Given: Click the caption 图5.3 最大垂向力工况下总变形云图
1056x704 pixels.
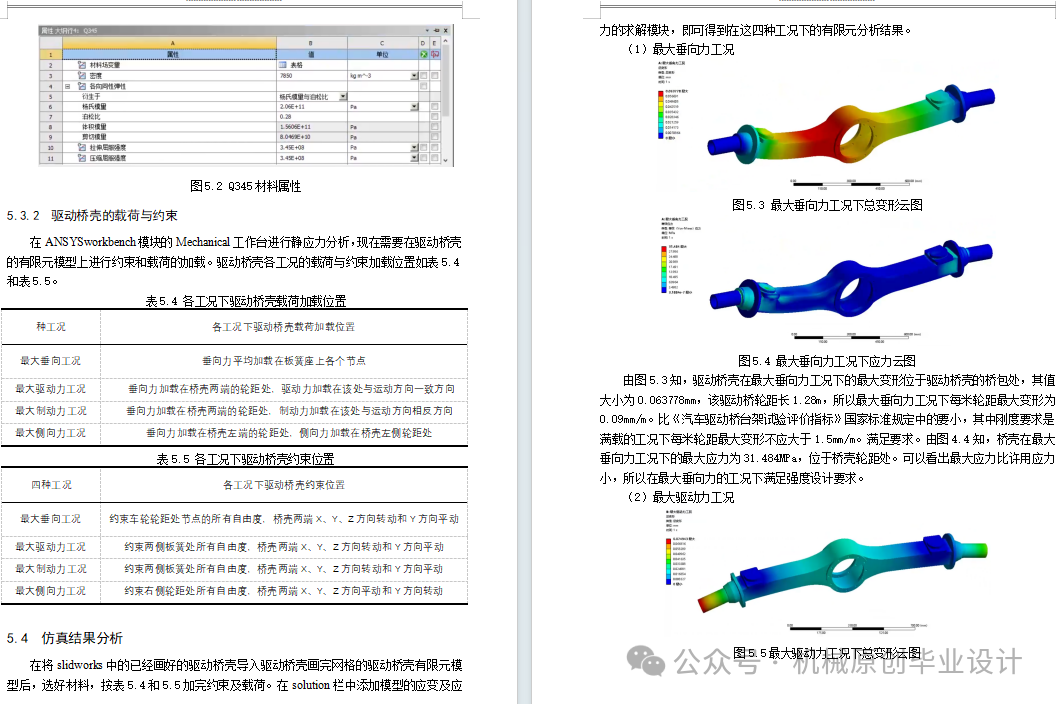Looking at the screenshot, I should pyautogui.click(x=827, y=205).
